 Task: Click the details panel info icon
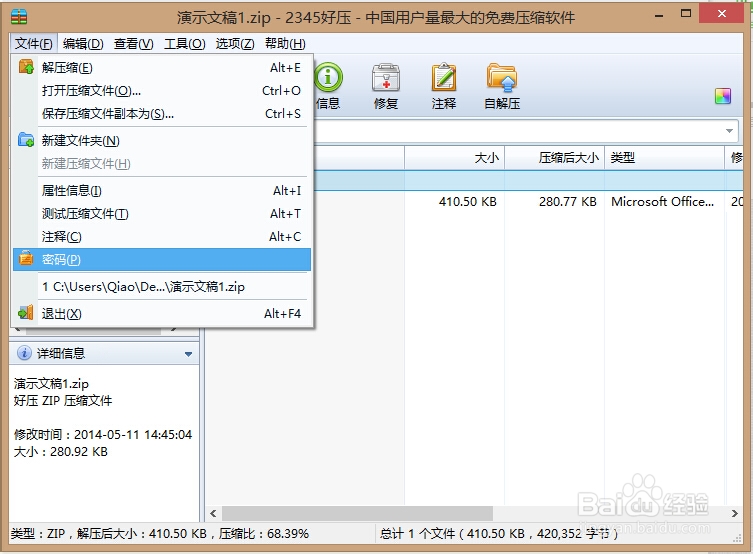(x=24, y=353)
